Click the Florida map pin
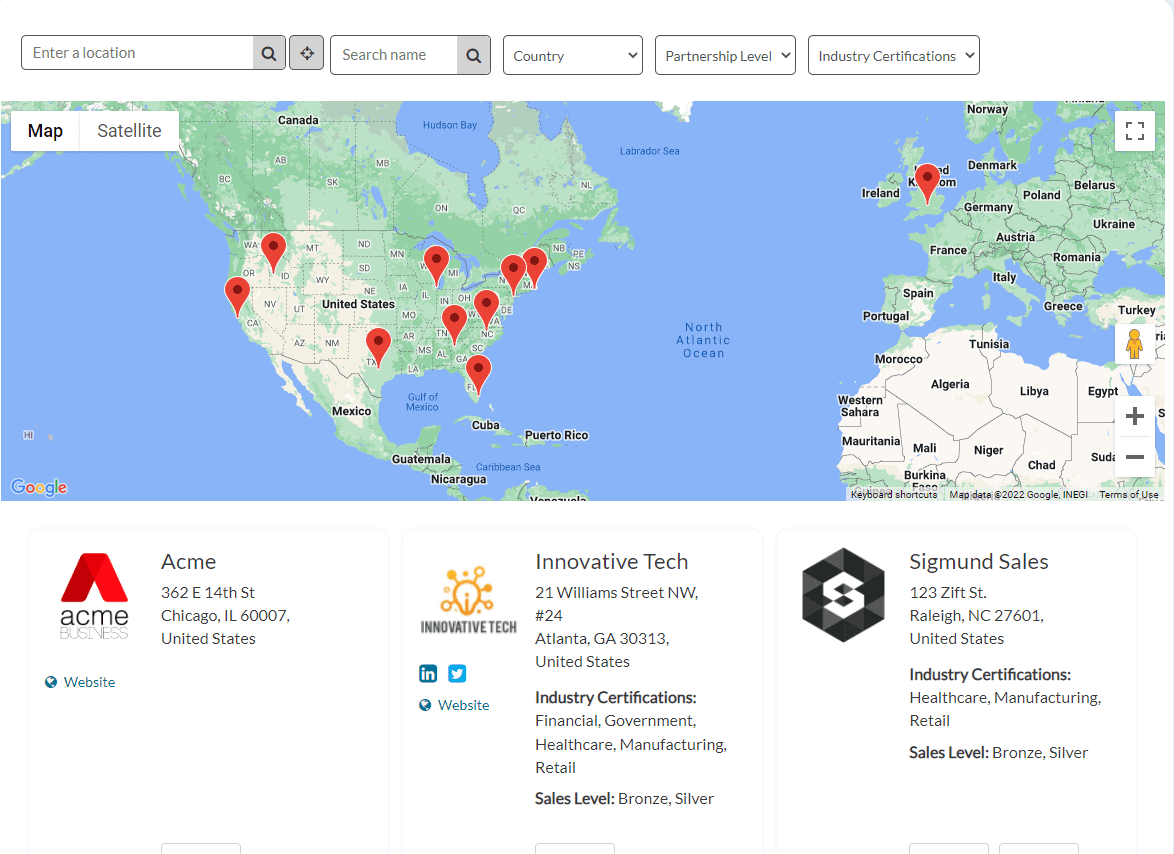 pos(479,372)
